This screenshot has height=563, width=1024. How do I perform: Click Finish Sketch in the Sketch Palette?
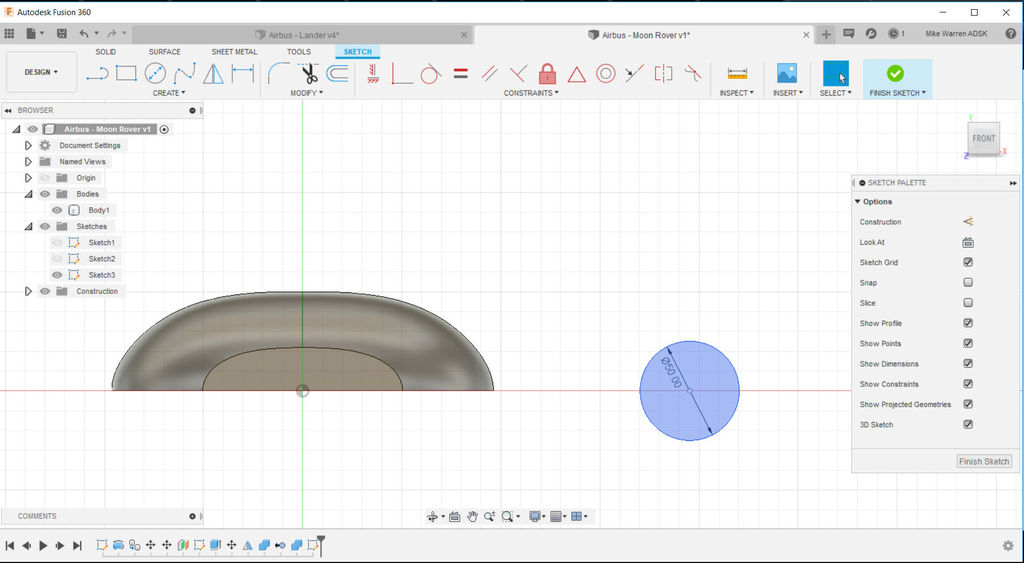[x=984, y=461]
